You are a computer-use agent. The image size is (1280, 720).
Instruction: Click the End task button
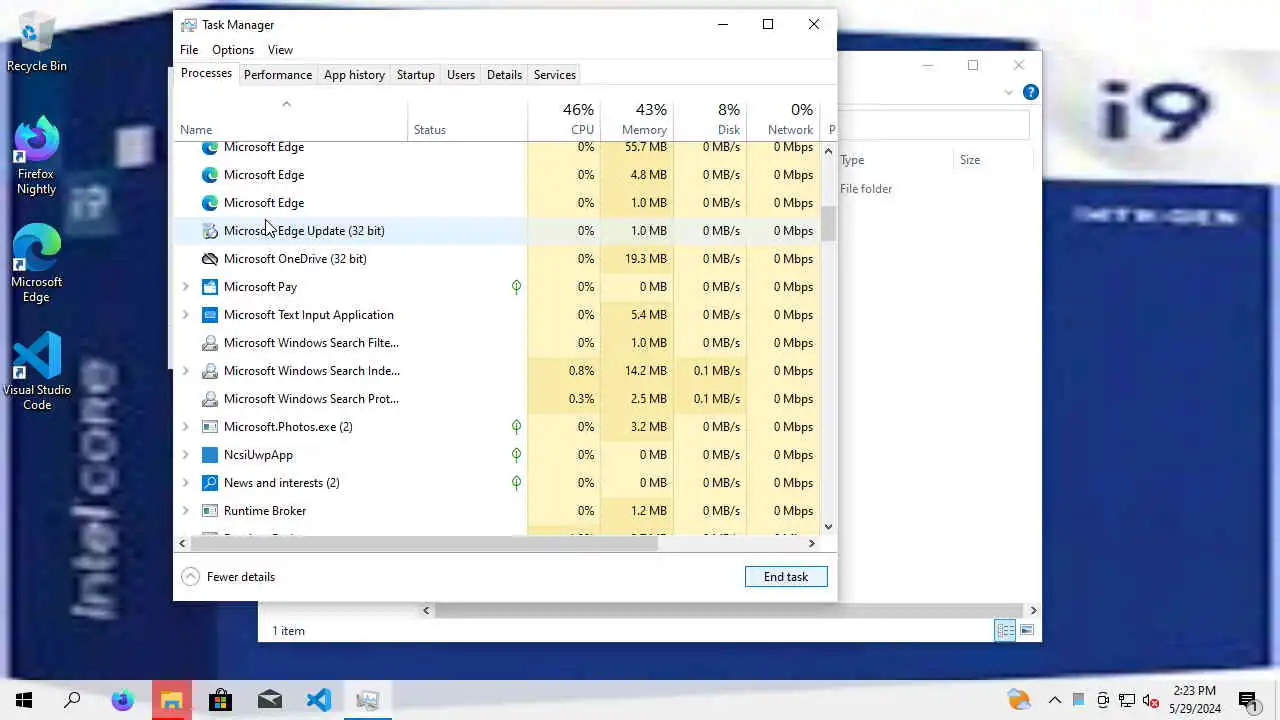tap(786, 577)
